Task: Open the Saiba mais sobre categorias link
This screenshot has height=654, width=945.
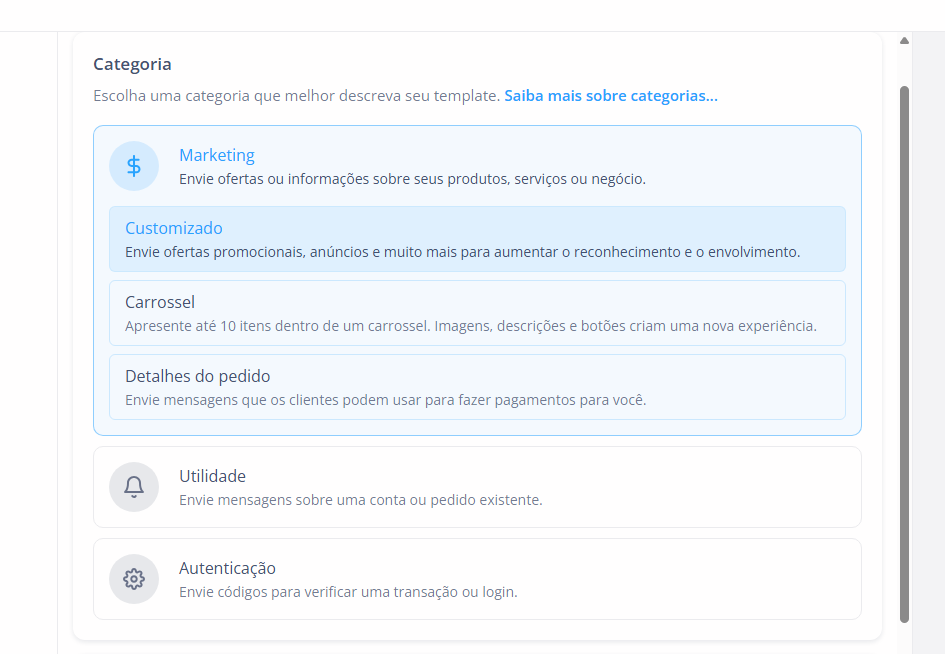Action: (611, 96)
